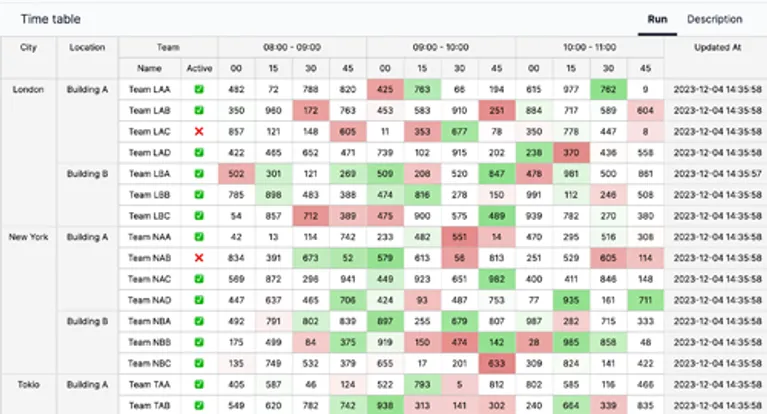
Task: Toggle the active checkmark for Team LAA
Action: coord(199,90)
